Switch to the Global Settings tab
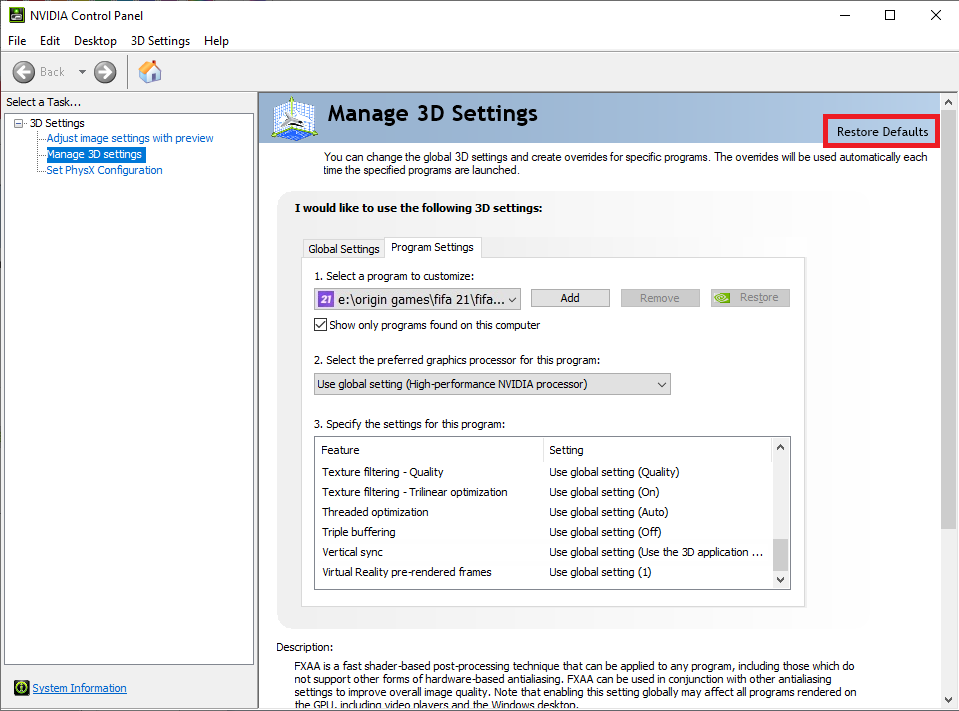959x711 pixels. (x=344, y=249)
